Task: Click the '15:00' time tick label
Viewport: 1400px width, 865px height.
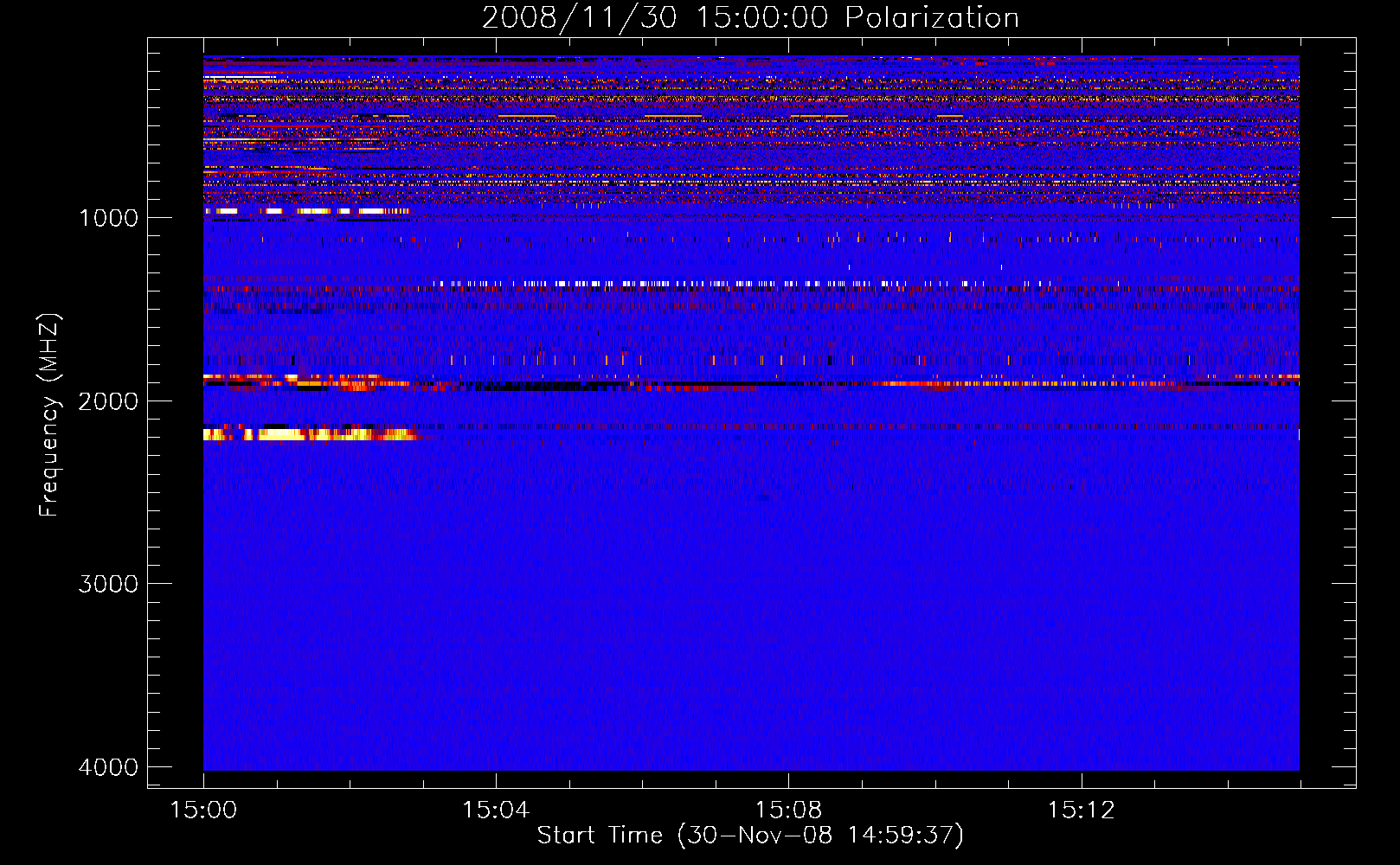Action: click(203, 810)
